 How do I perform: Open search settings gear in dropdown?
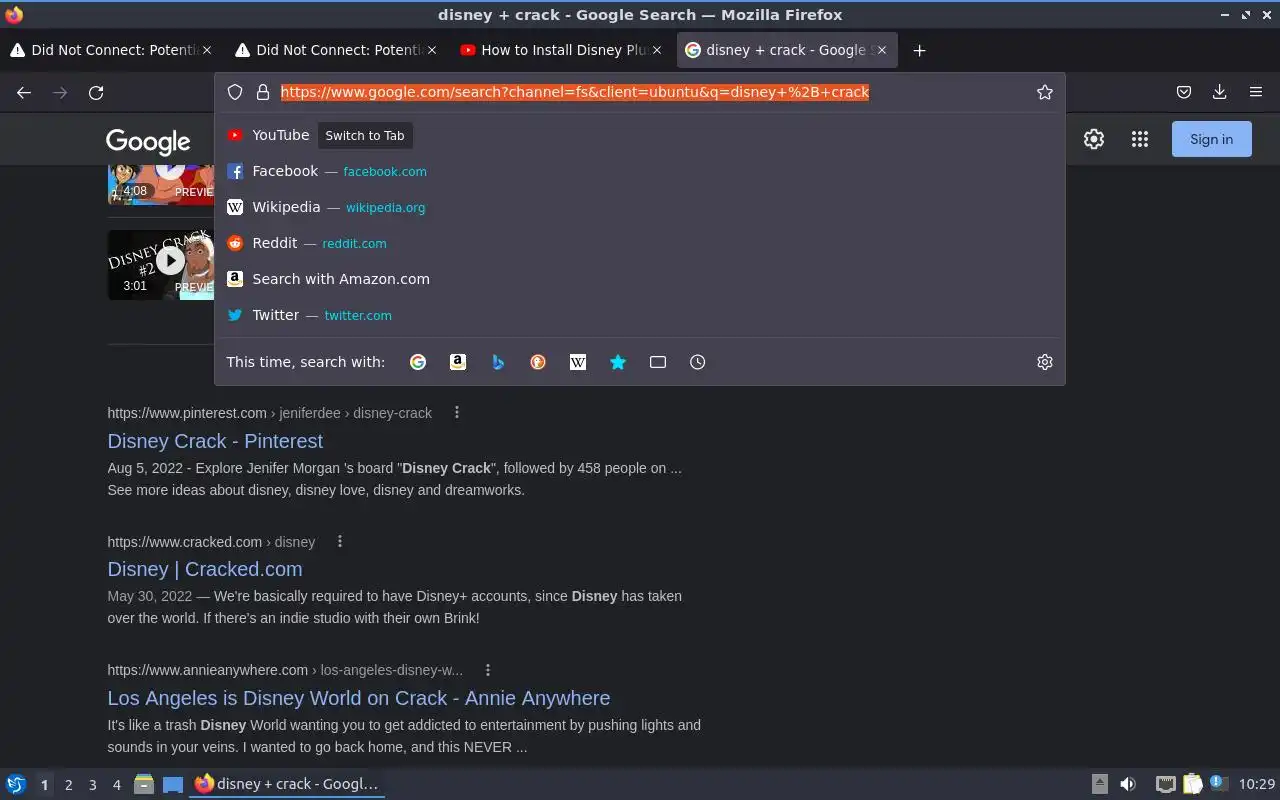tap(1045, 362)
